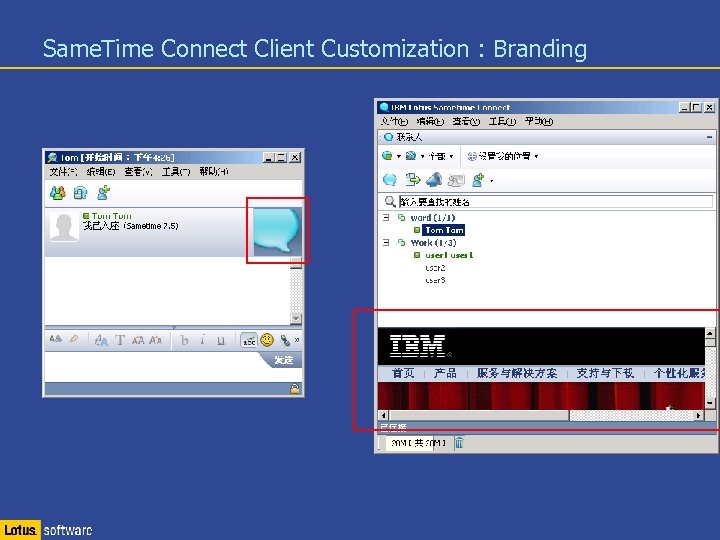Click the Send button in chat window
Screen dimensions: 720x540
click(x=283, y=360)
